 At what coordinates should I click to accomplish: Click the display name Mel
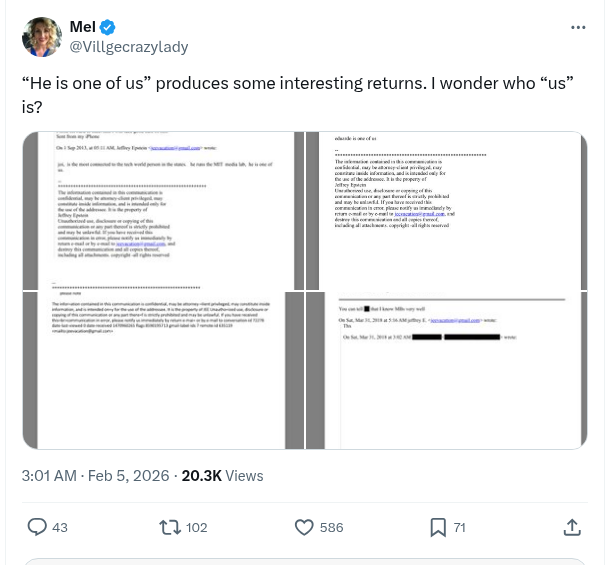point(82,27)
